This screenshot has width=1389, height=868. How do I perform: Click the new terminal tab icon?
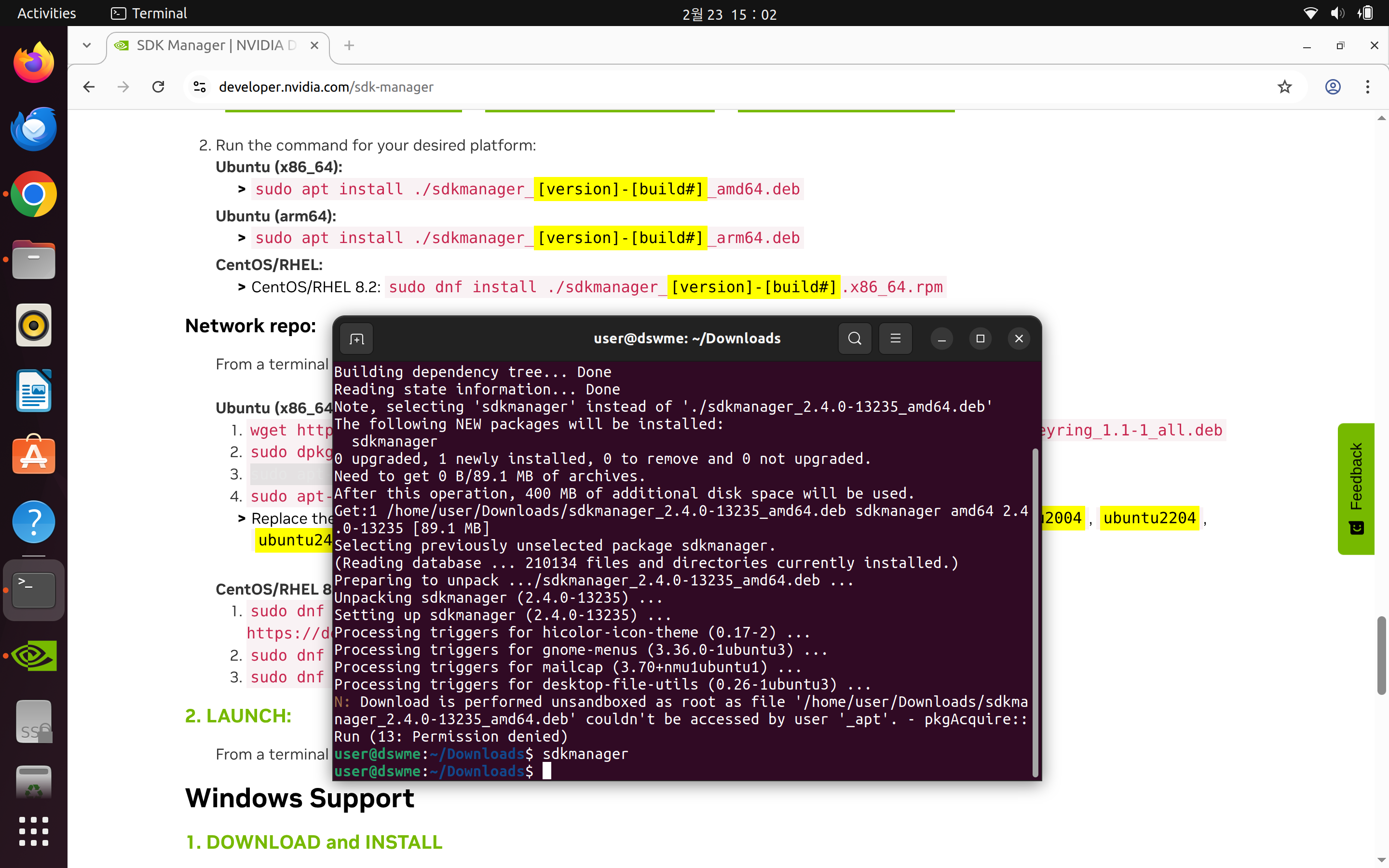[x=356, y=339]
